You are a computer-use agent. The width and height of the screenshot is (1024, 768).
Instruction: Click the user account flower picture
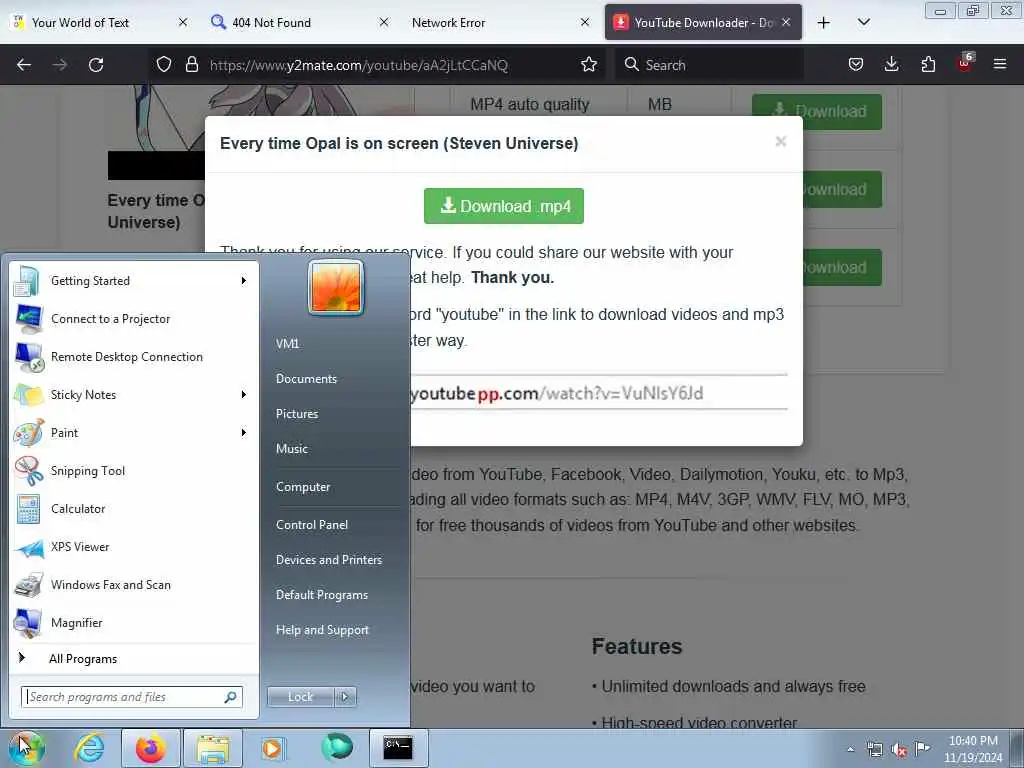(x=336, y=288)
